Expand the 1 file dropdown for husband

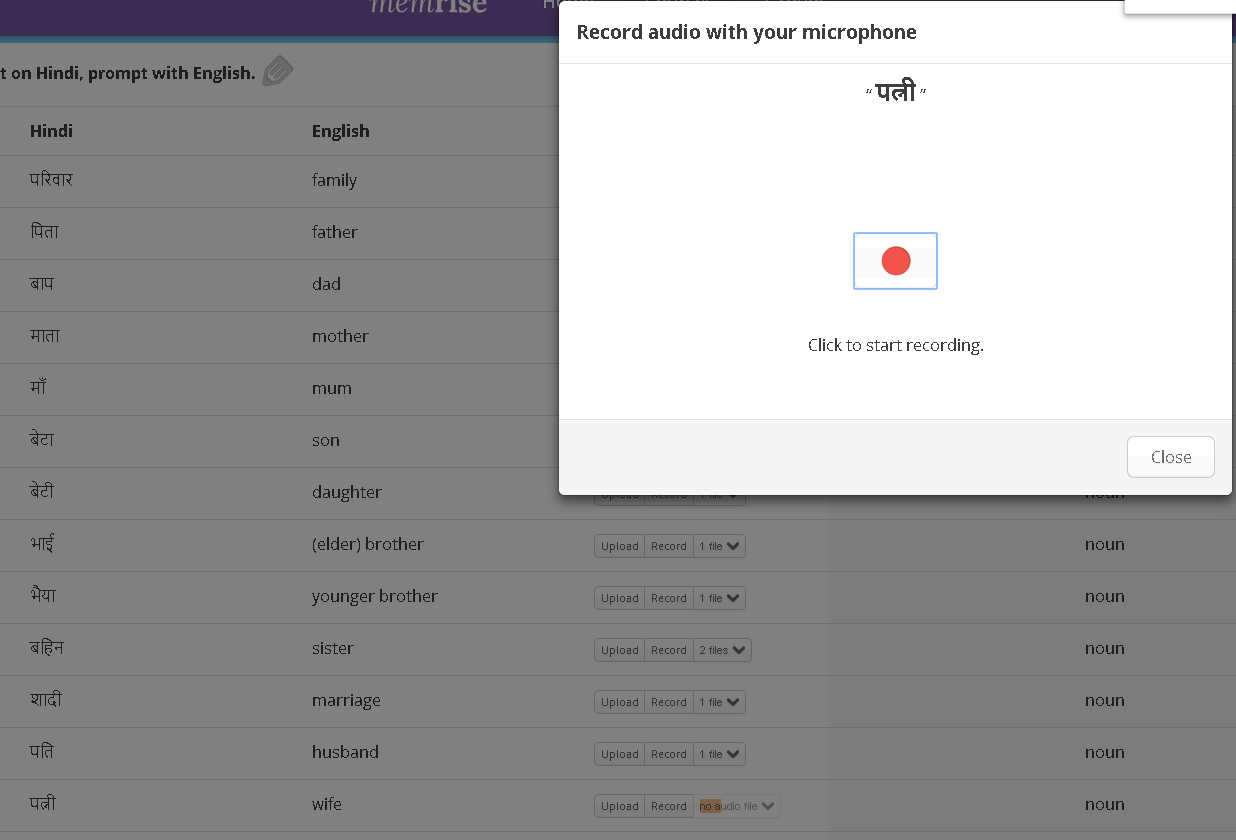click(720, 754)
